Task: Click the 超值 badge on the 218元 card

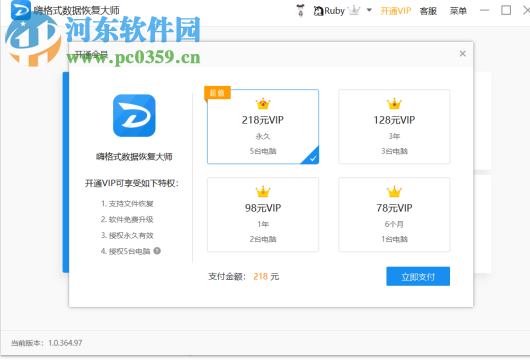Action: (217, 93)
